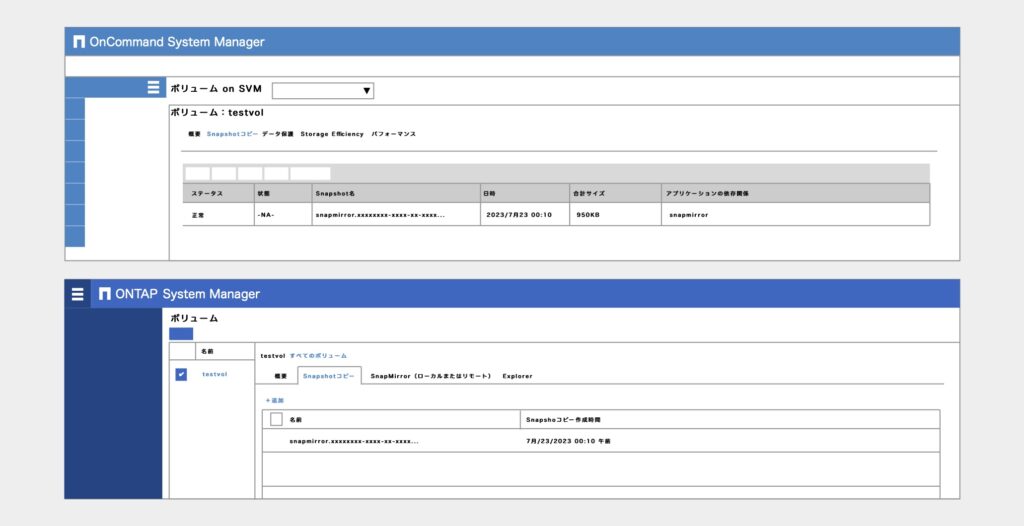The image size is (1024, 526).
Task: Click the hamburger menu icon in OnCommand sidebar
Action: (x=153, y=88)
